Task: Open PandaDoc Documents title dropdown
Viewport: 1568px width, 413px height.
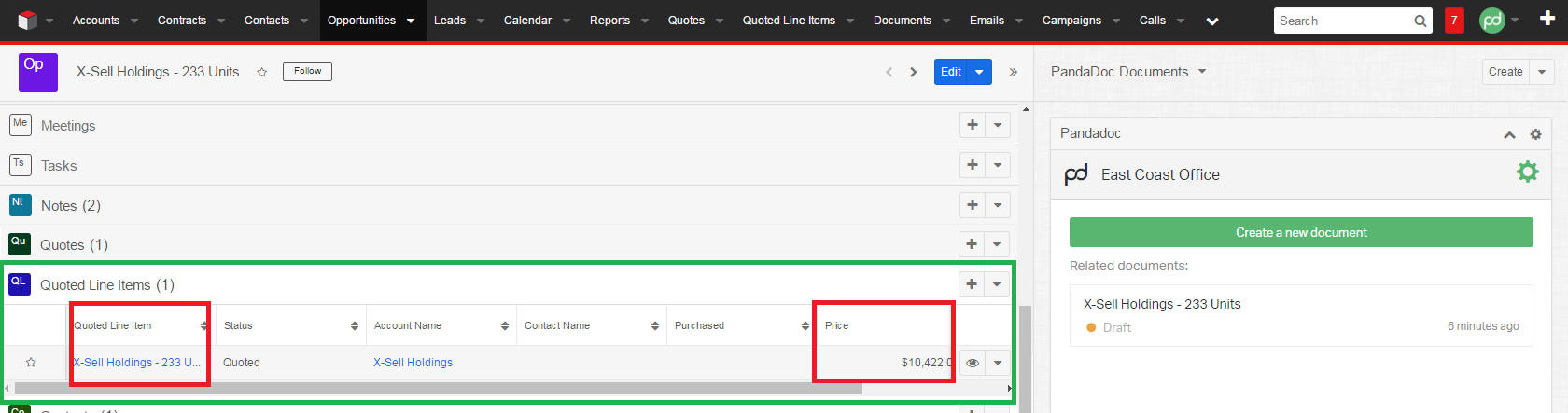Action: pyautogui.click(x=1202, y=71)
